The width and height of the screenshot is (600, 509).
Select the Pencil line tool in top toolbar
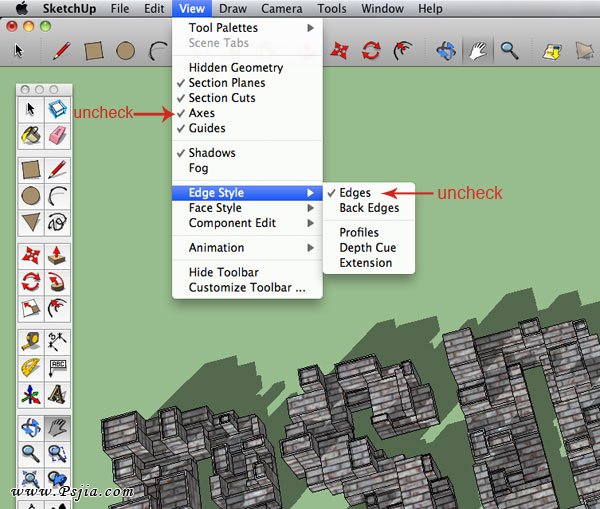(x=62, y=49)
